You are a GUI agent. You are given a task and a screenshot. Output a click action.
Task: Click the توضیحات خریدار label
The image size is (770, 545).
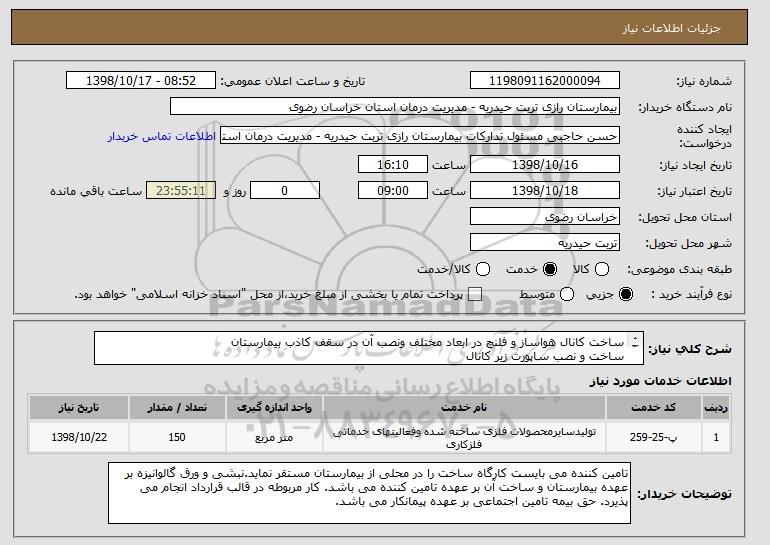684,493
